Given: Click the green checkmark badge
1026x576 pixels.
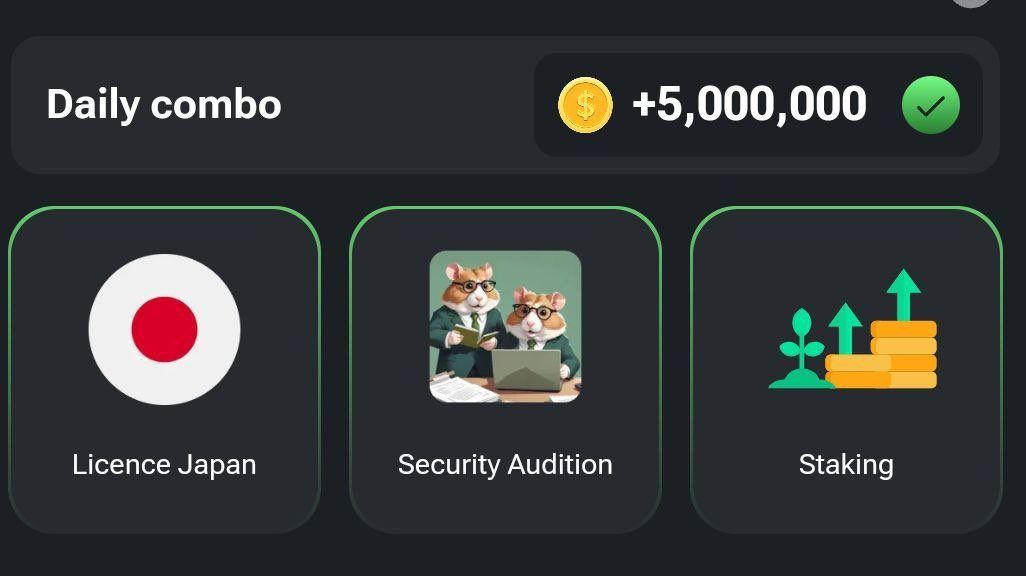Looking at the screenshot, I should coord(930,105).
